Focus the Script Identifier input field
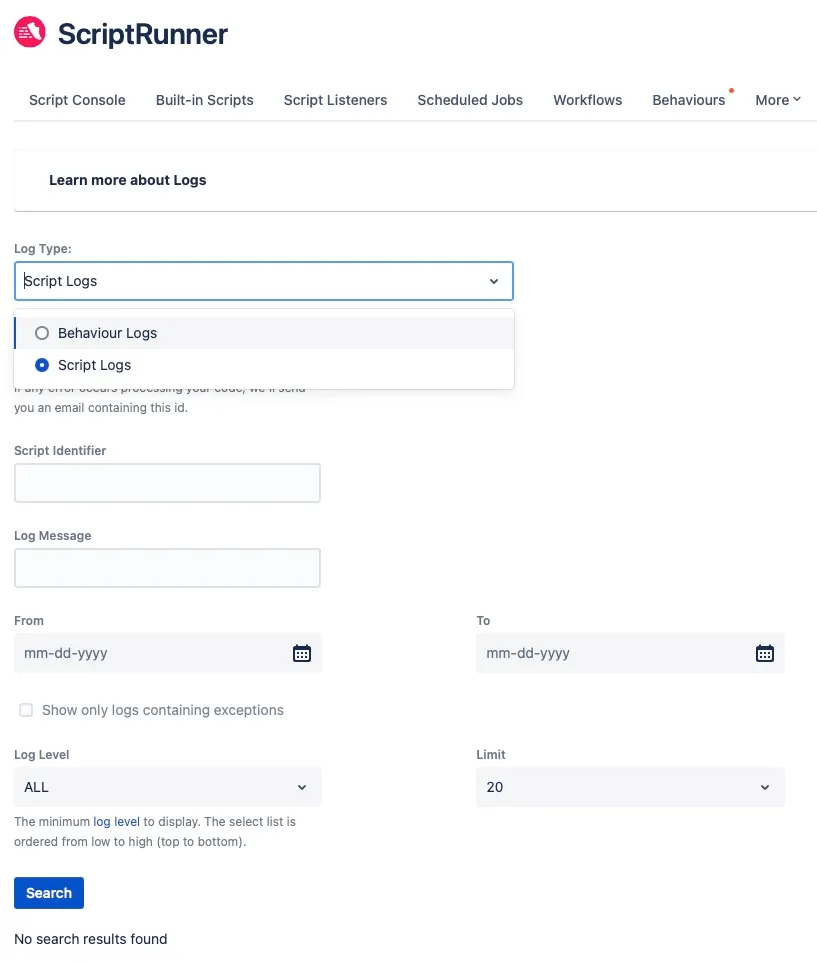 pos(167,483)
